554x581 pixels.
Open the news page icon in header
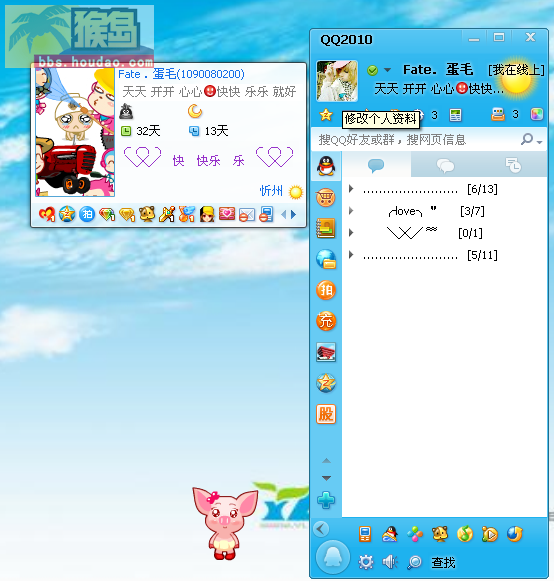[x=455, y=115]
